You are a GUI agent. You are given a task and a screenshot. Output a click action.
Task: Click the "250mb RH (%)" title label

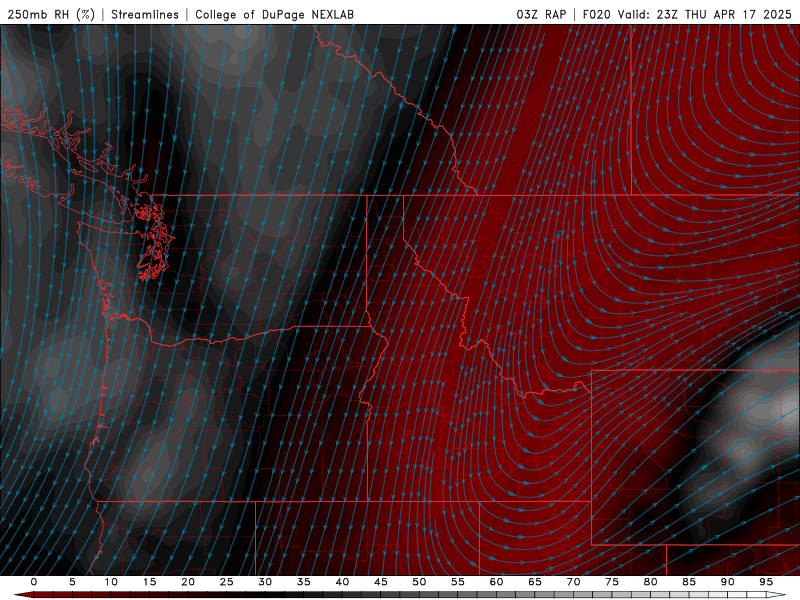click(51, 14)
